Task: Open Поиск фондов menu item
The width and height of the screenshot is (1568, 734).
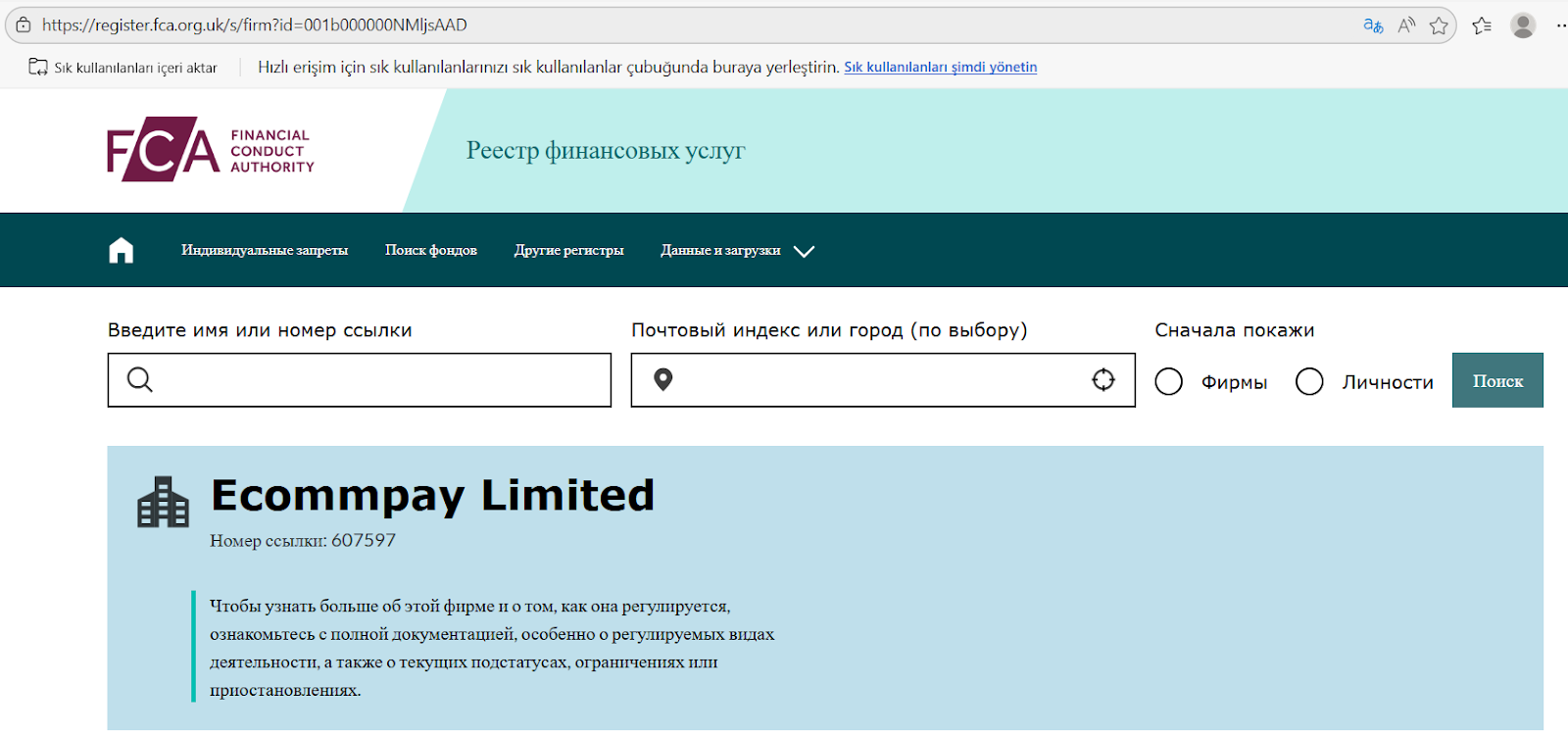Action: 431,251
